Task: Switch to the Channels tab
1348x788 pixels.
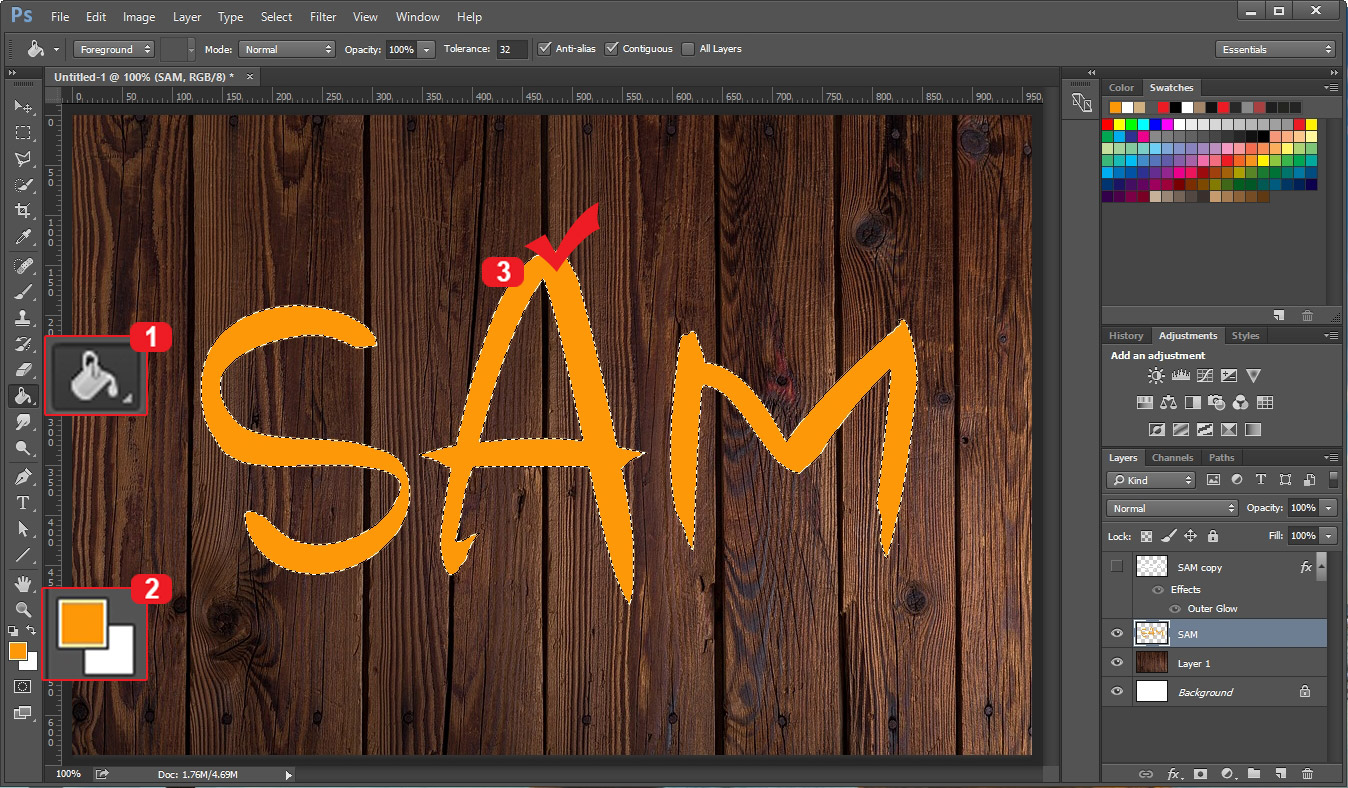Action: click(x=1172, y=458)
